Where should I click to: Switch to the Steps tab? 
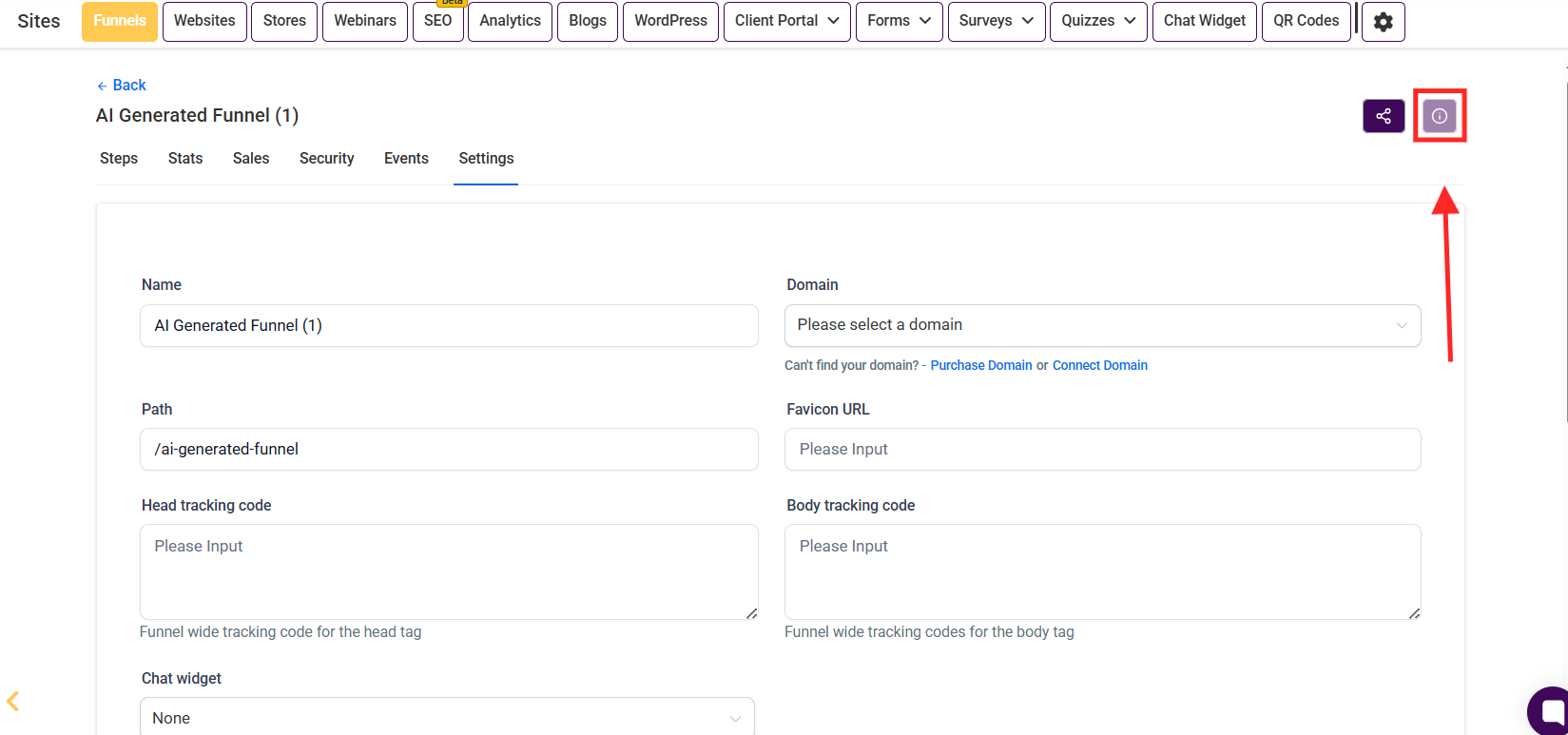click(x=119, y=159)
